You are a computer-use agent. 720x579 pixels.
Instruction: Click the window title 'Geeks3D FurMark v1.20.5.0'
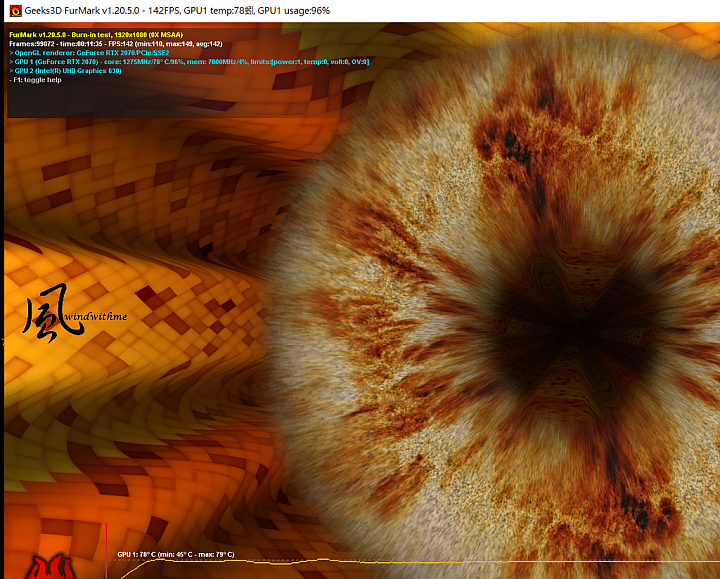(x=82, y=11)
